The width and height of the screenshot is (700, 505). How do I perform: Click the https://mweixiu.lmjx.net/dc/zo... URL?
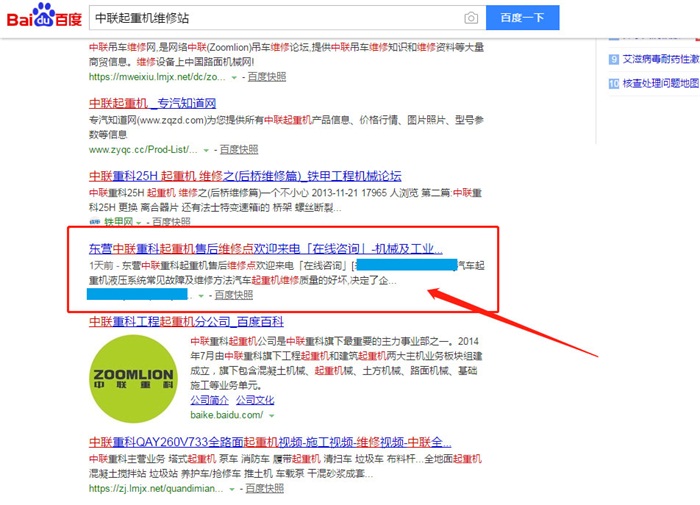pyautogui.click(x=157, y=77)
